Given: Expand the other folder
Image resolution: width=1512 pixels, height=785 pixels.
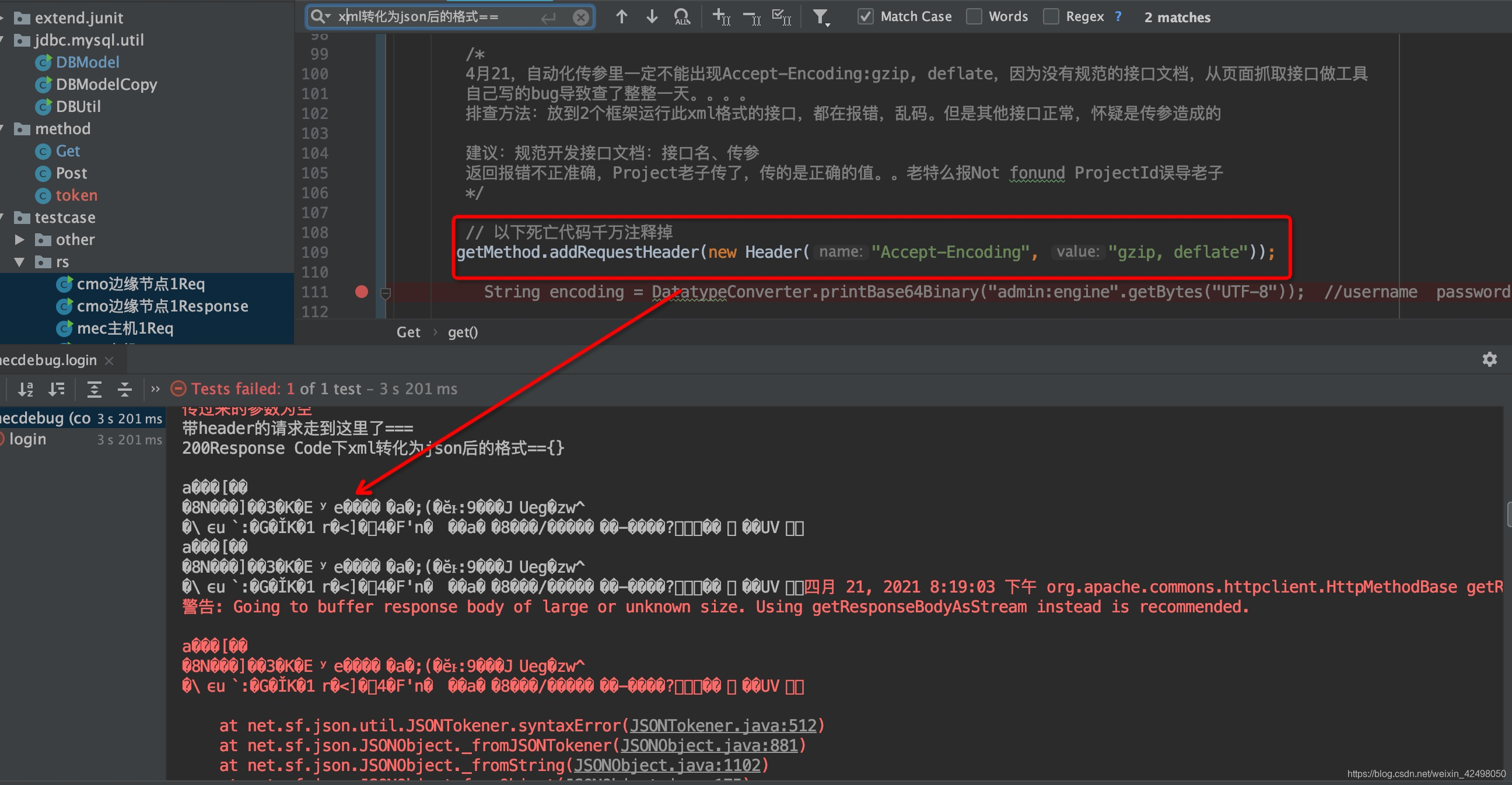Looking at the screenshot, I should coord(19,239).
